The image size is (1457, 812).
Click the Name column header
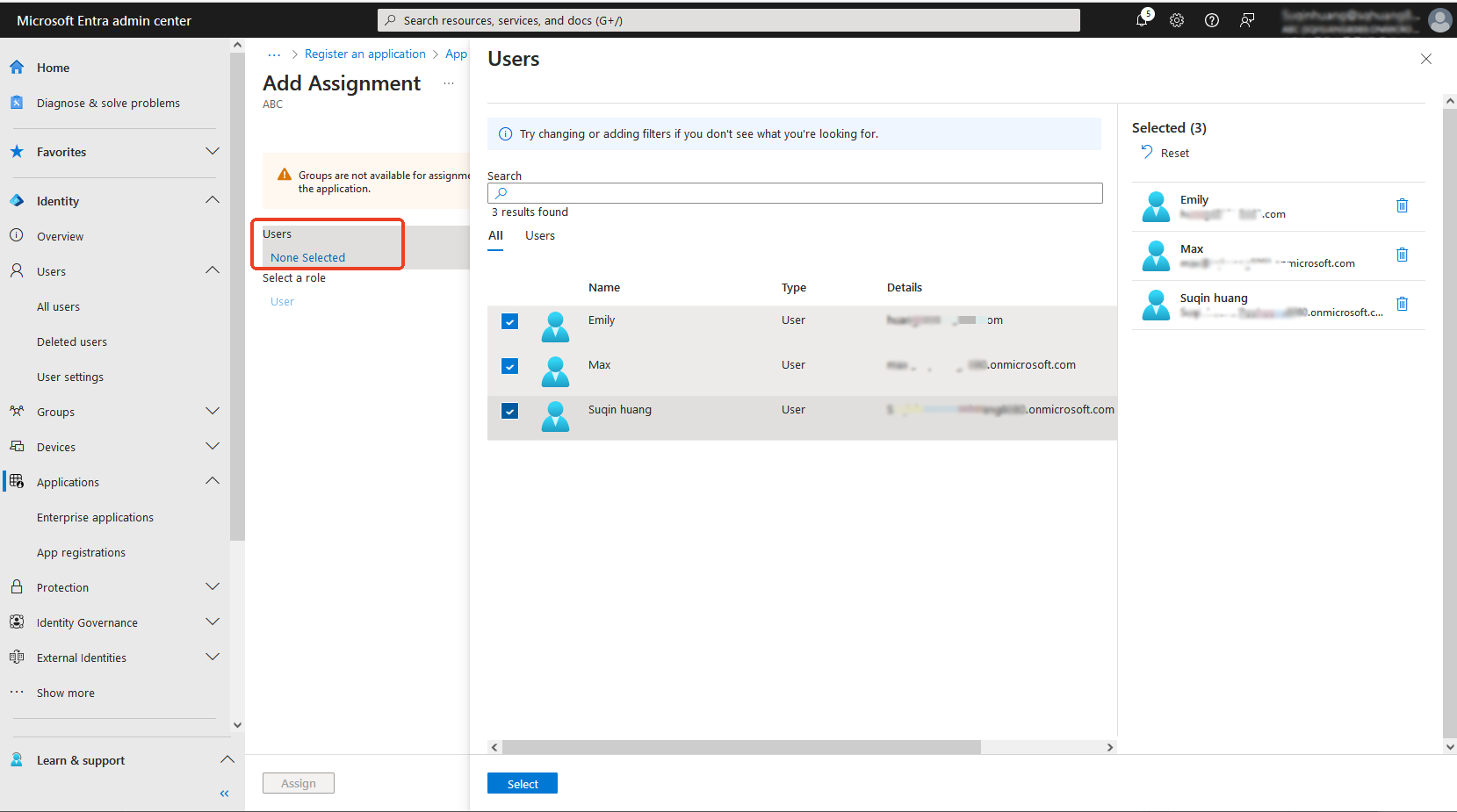604,287
